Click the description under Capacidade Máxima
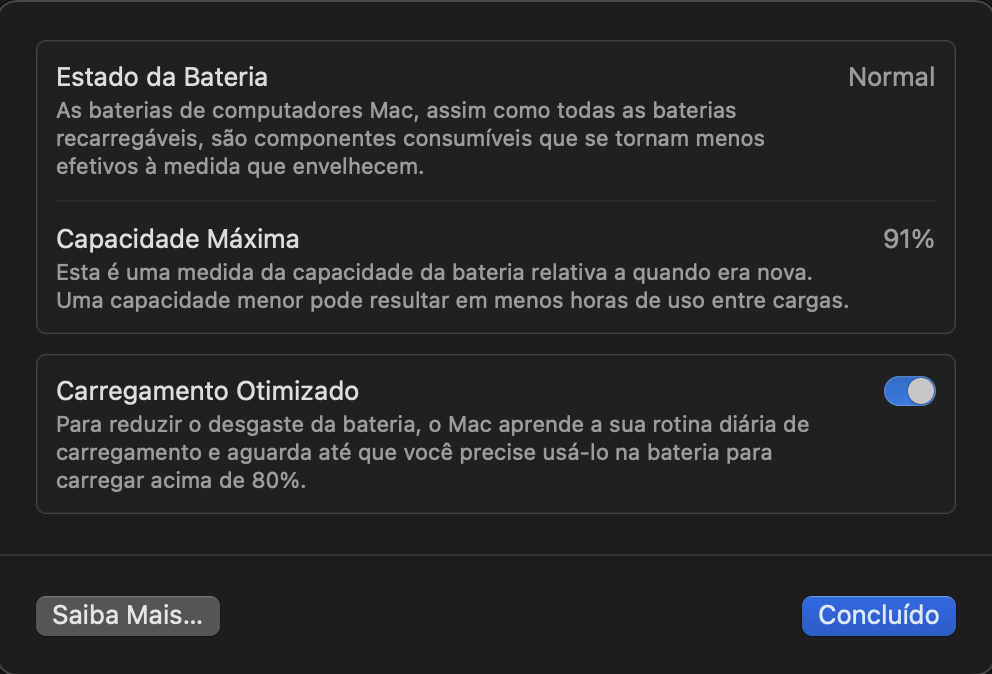 452,286
